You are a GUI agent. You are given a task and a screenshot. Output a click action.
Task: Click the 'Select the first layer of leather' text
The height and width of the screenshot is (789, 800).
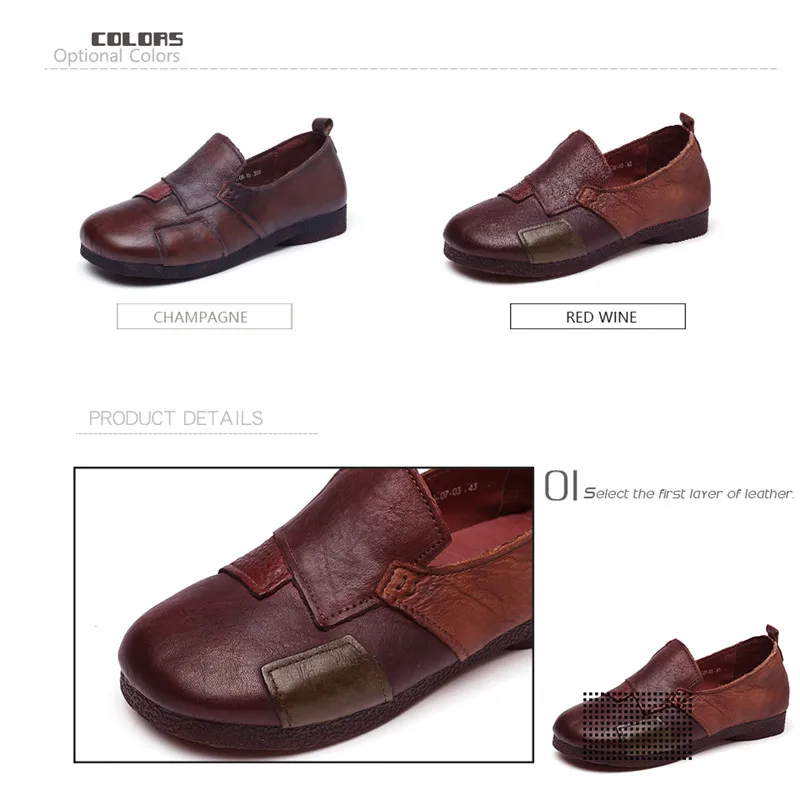pyautogui.click(x=689, y=494)
